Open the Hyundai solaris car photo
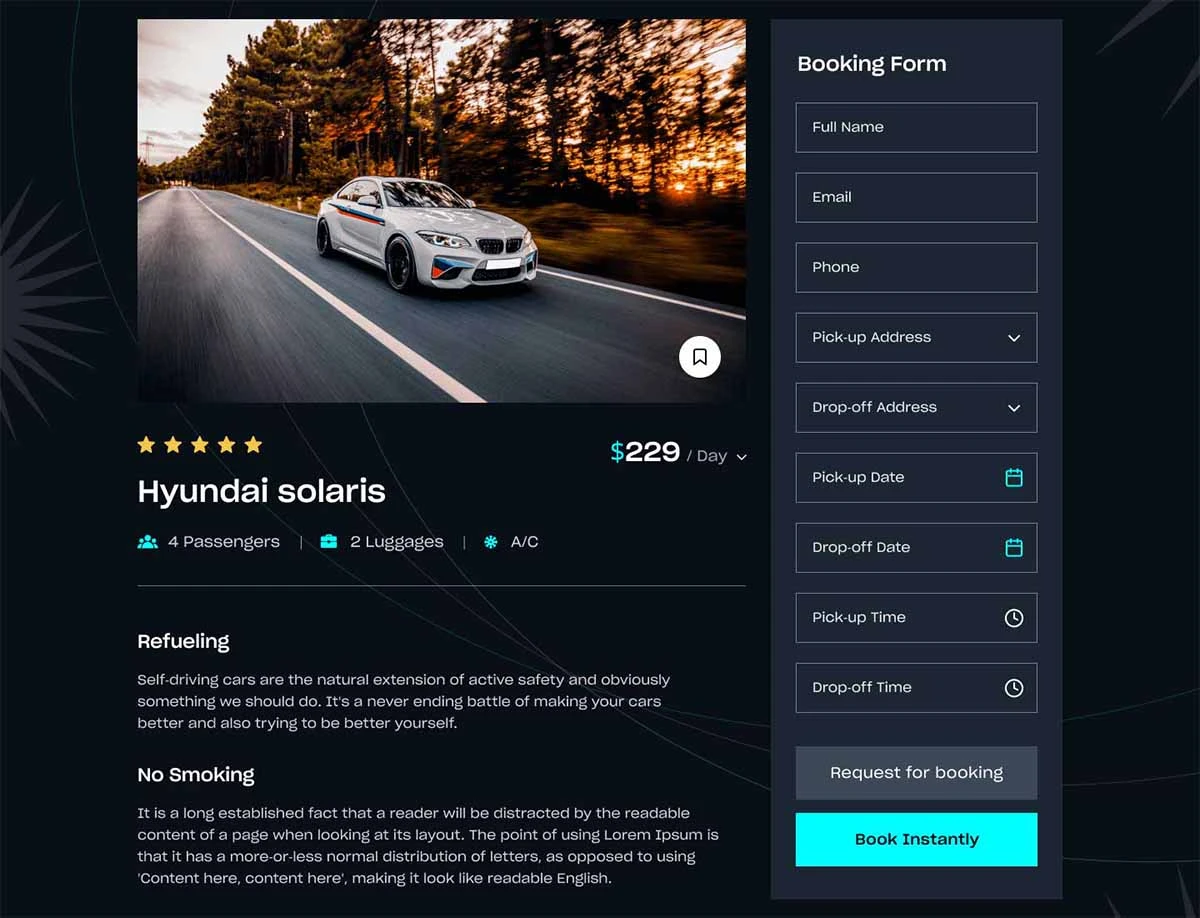The width and height of the screenshot is (1200, 918). click(441, 211)
